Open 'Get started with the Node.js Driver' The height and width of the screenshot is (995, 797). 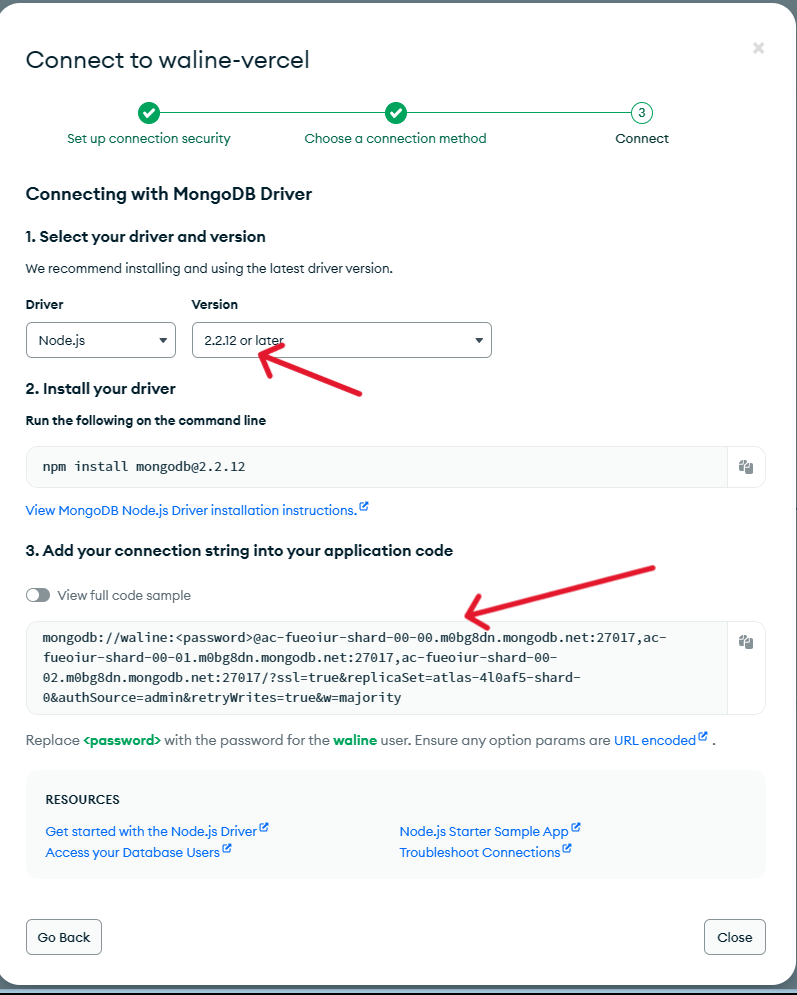[x=151, y=831]
